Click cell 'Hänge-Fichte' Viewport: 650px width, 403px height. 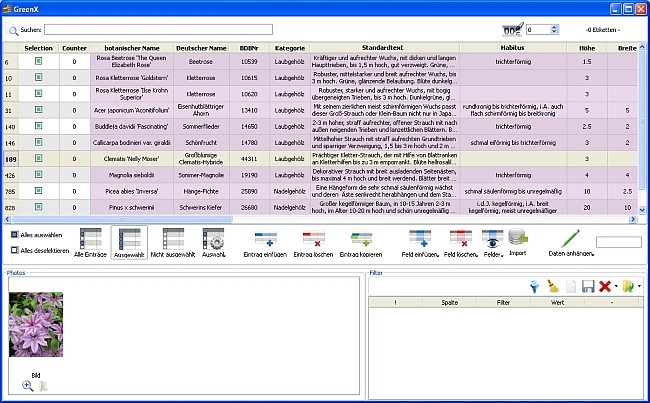[x=201, y=191]
